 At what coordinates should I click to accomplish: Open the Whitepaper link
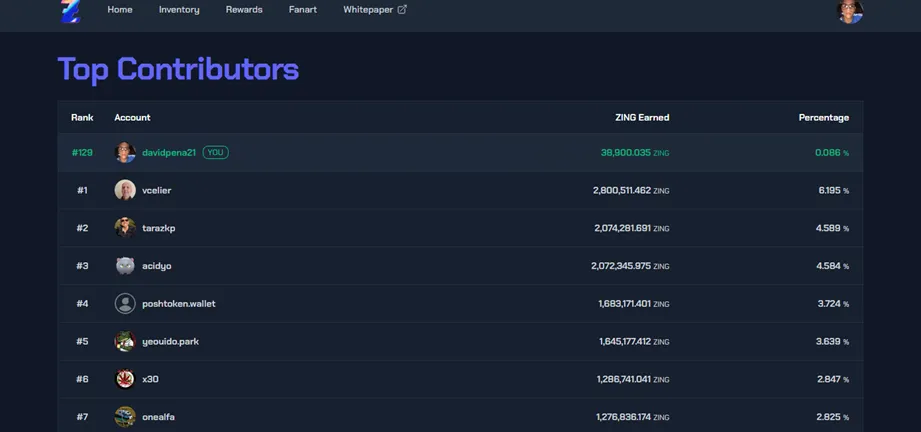[x=368, y=9]
